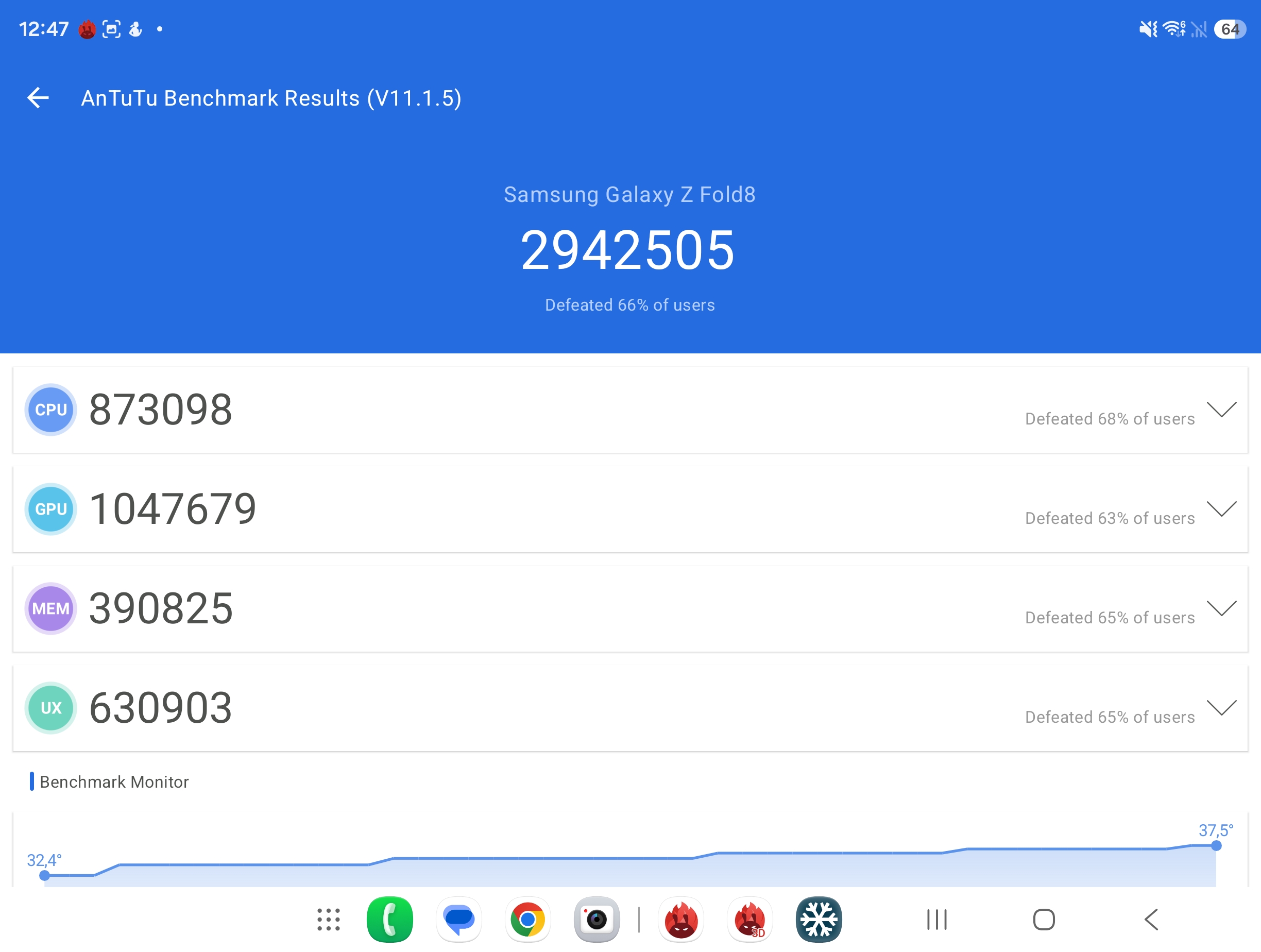Image resolution: width=1261 pixels, height=952 pixels.
Task: Tap the Benchmark Monitor section heading
Action: (x=114, y=781)
